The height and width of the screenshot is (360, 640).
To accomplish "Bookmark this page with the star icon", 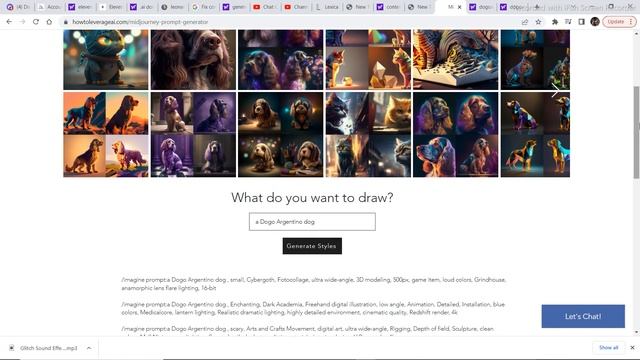I will (x=538, y=22).
